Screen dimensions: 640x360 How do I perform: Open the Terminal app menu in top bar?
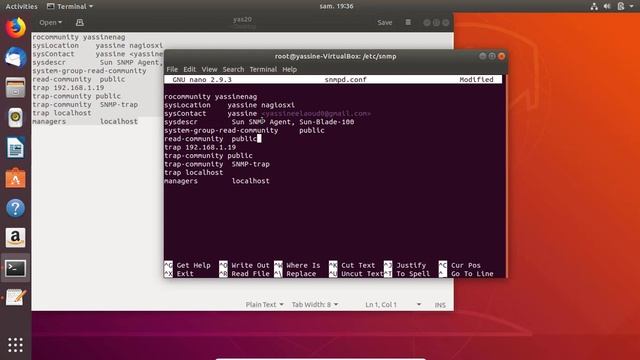(x=70, y=7)
